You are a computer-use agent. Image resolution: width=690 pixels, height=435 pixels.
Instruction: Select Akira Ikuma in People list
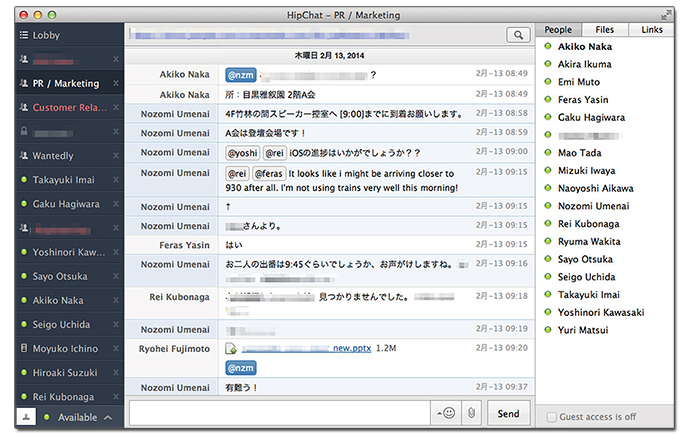click(584, 64)
